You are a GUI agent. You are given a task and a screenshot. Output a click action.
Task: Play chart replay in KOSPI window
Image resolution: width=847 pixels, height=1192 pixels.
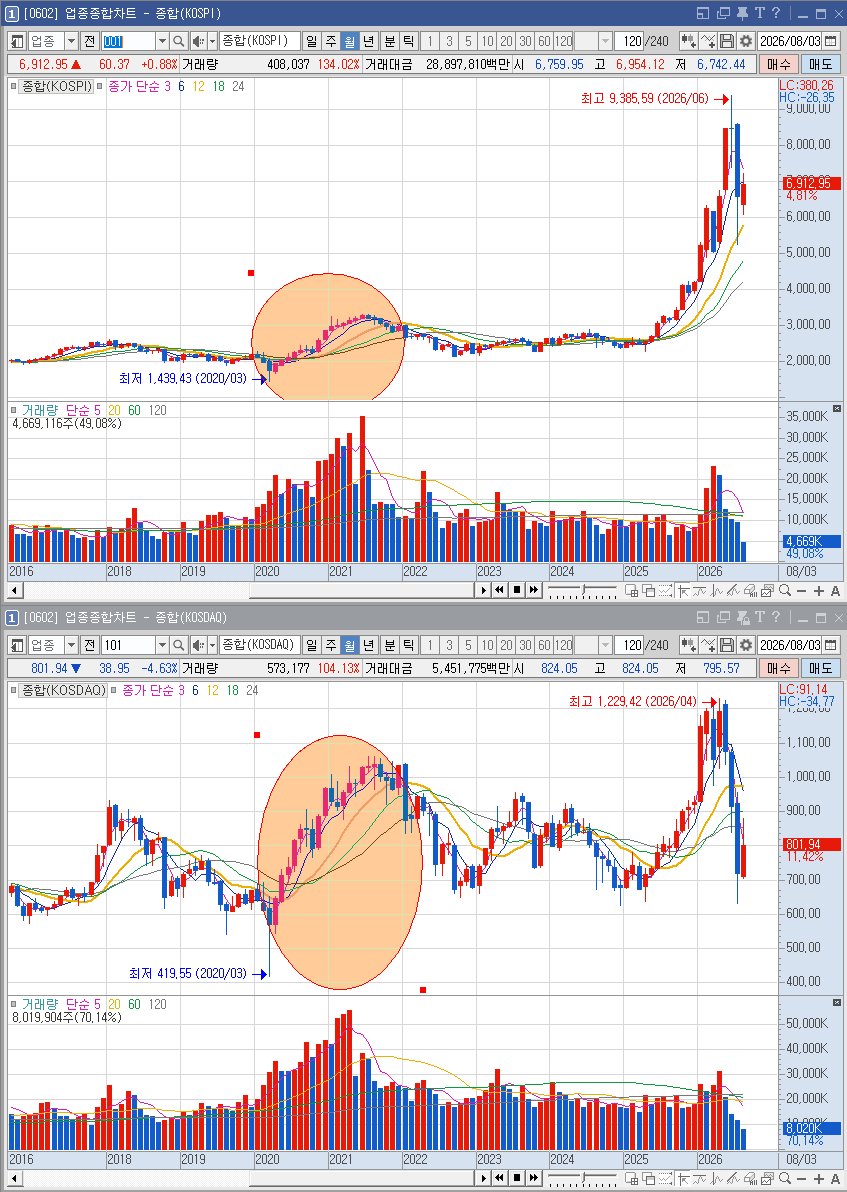pyautogui.click(x=484, y=590)
